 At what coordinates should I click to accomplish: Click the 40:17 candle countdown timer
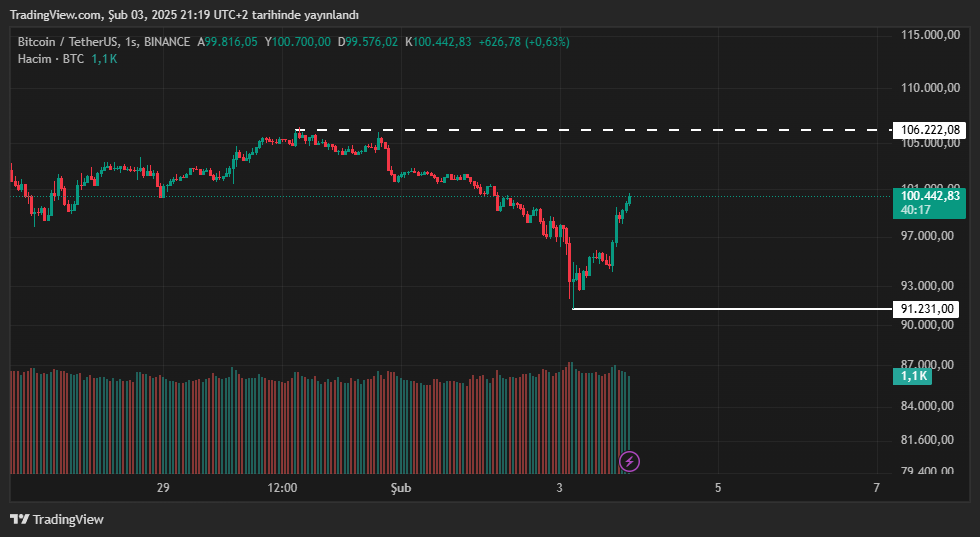coord(916,210)
